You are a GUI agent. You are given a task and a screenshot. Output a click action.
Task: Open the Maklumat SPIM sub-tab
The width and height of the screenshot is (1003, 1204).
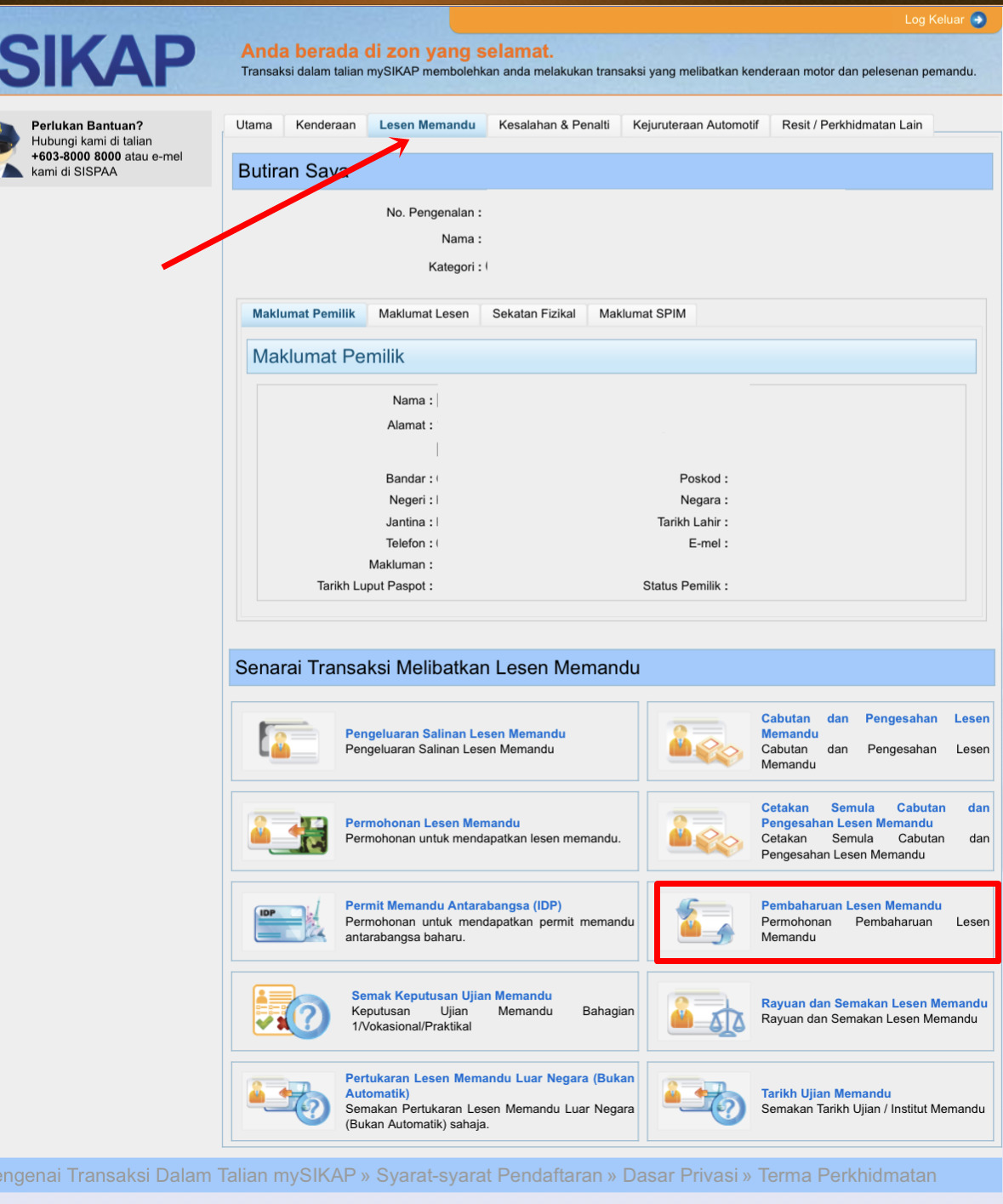point(642,314)
